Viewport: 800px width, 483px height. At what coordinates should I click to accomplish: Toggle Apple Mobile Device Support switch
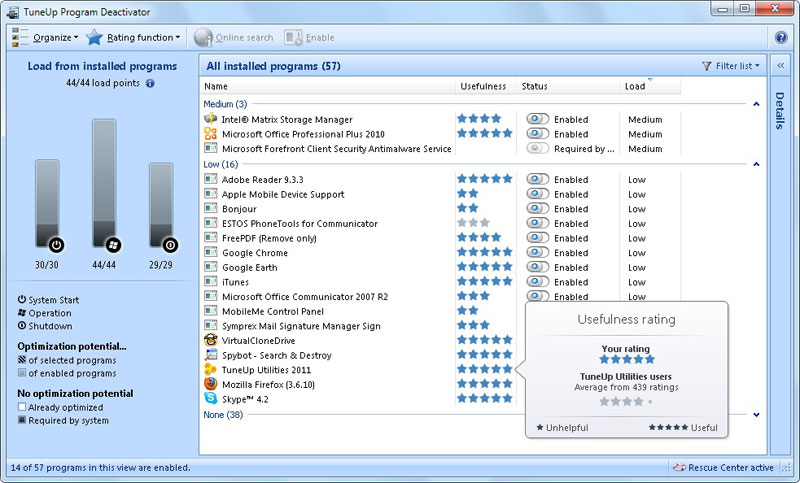[x=538, y=194]
